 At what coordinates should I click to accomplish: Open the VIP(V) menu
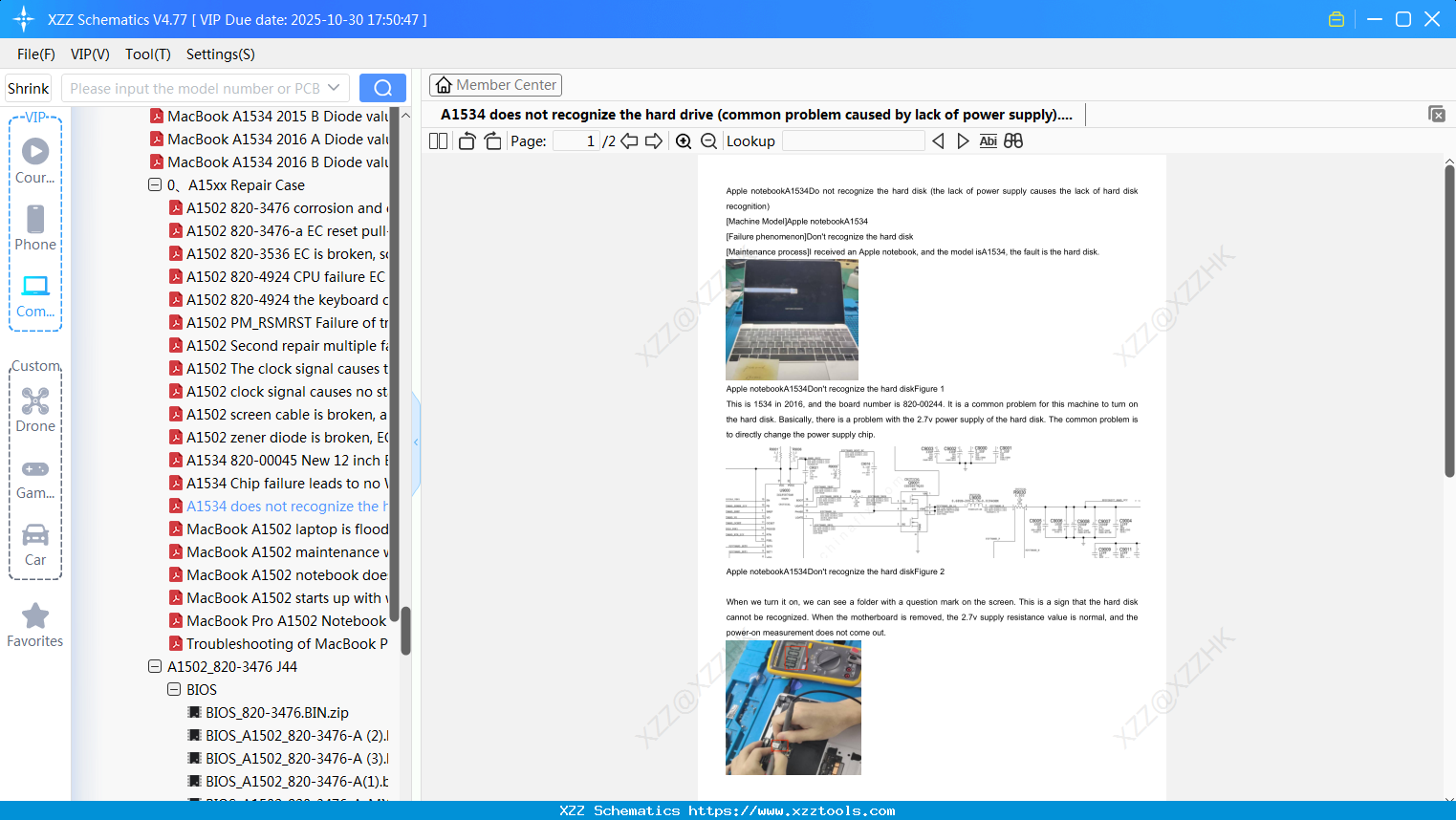point(90,54)
